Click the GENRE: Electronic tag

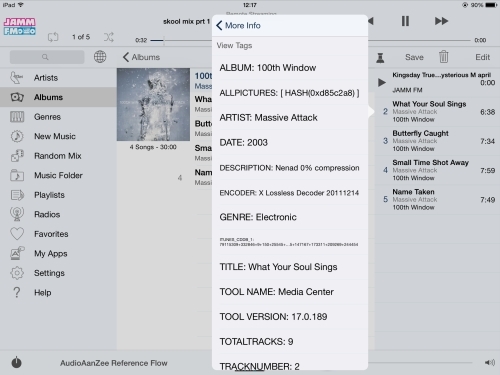point(290,217)
